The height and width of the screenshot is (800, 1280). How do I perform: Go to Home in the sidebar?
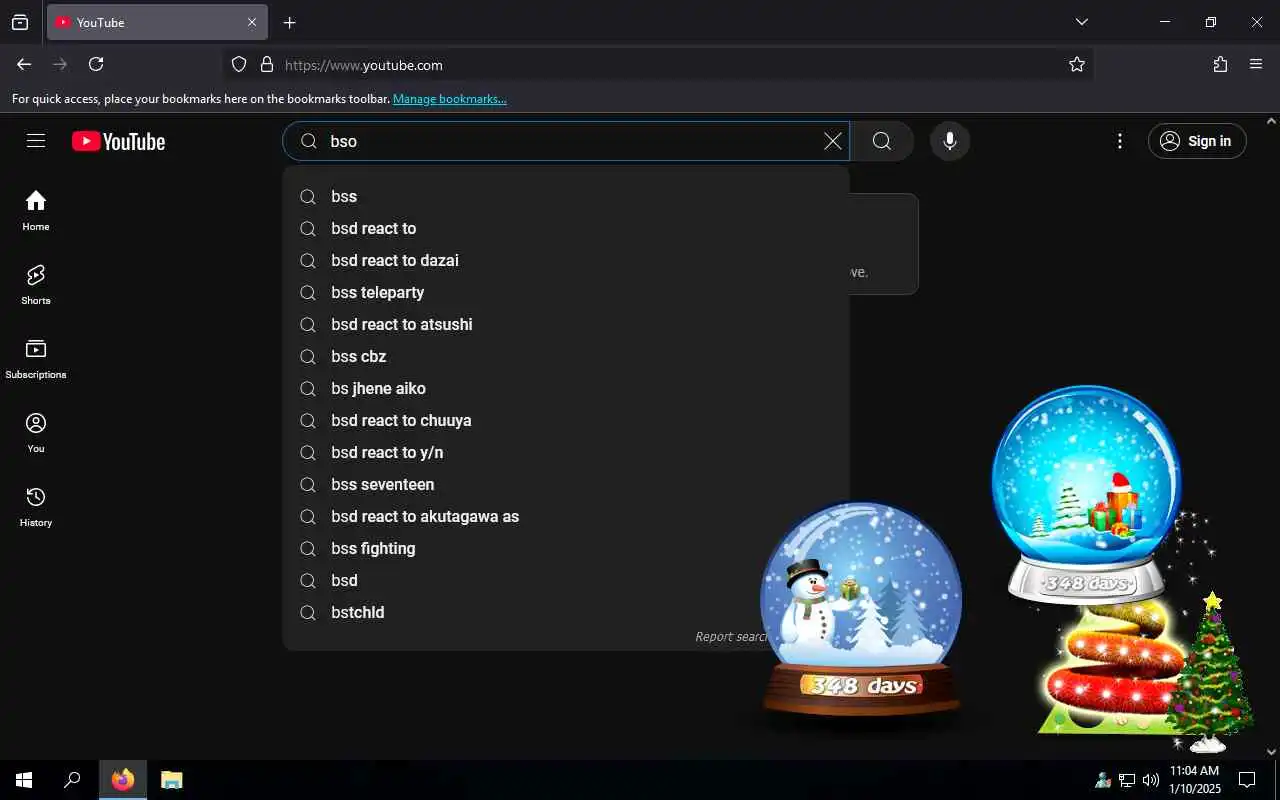tap(36, 210)
